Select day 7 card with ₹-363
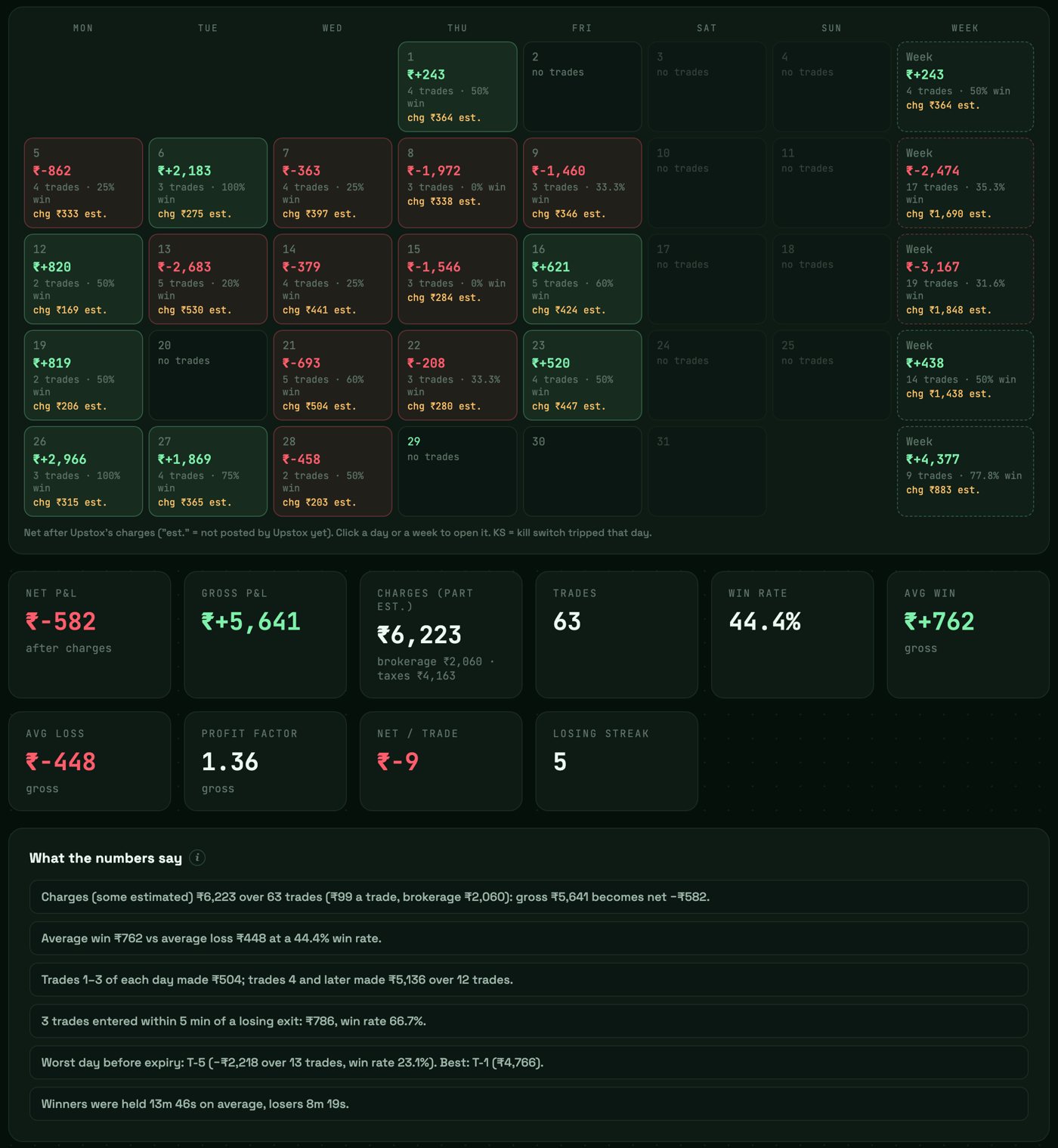 pyautogui.click(x=333, y=183)
